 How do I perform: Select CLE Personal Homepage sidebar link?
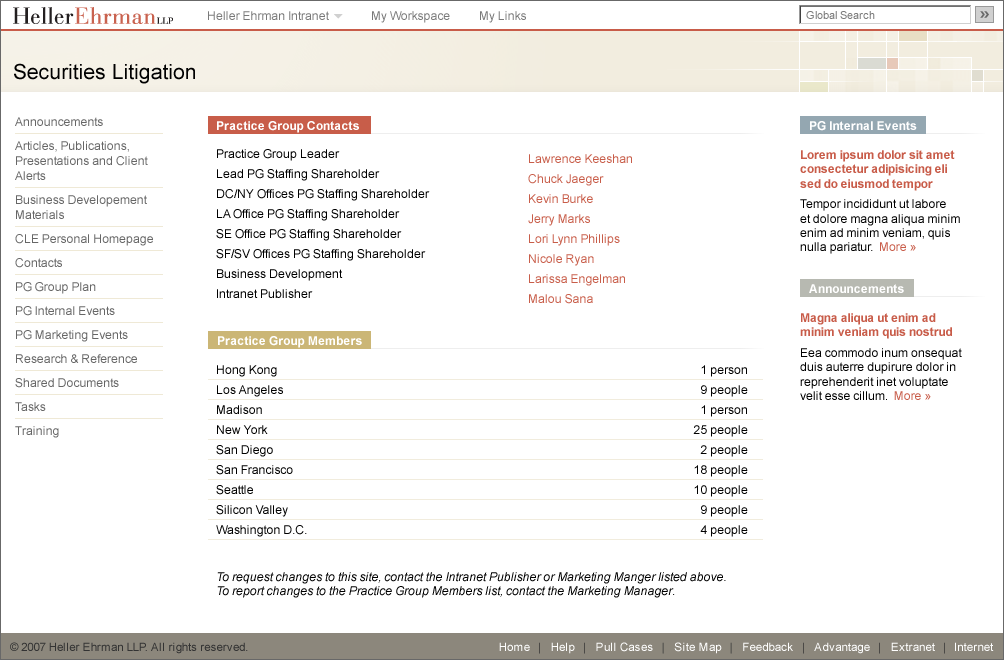pyautogui.click(x=84, y=239)
